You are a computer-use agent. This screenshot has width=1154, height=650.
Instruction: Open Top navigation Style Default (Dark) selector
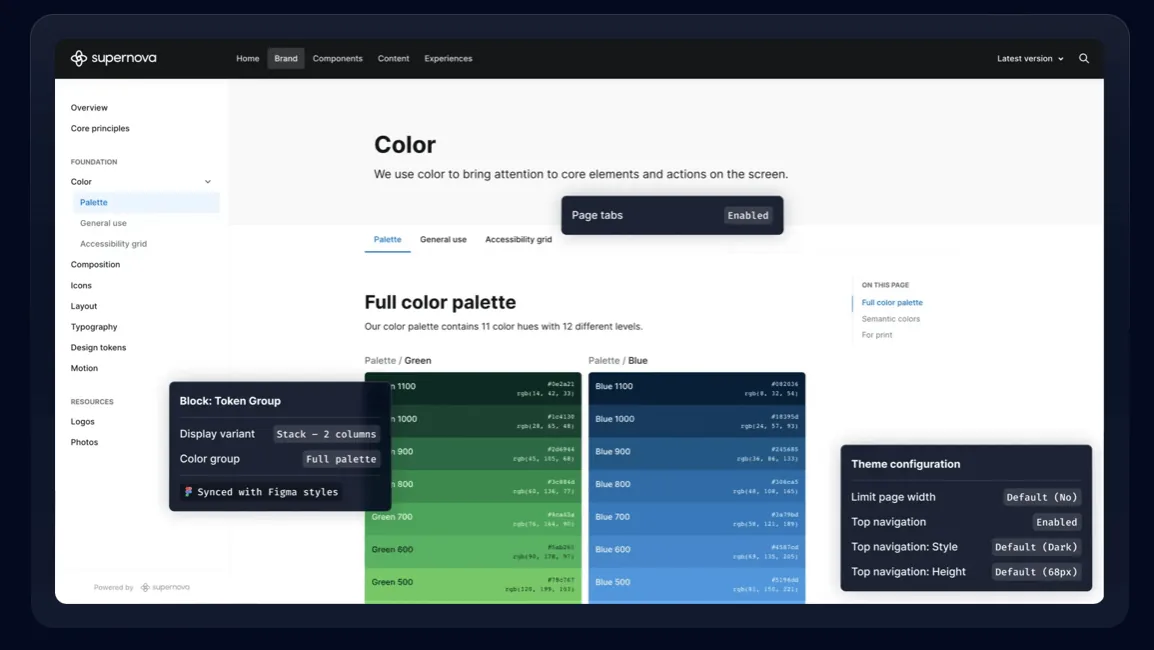1036,547
